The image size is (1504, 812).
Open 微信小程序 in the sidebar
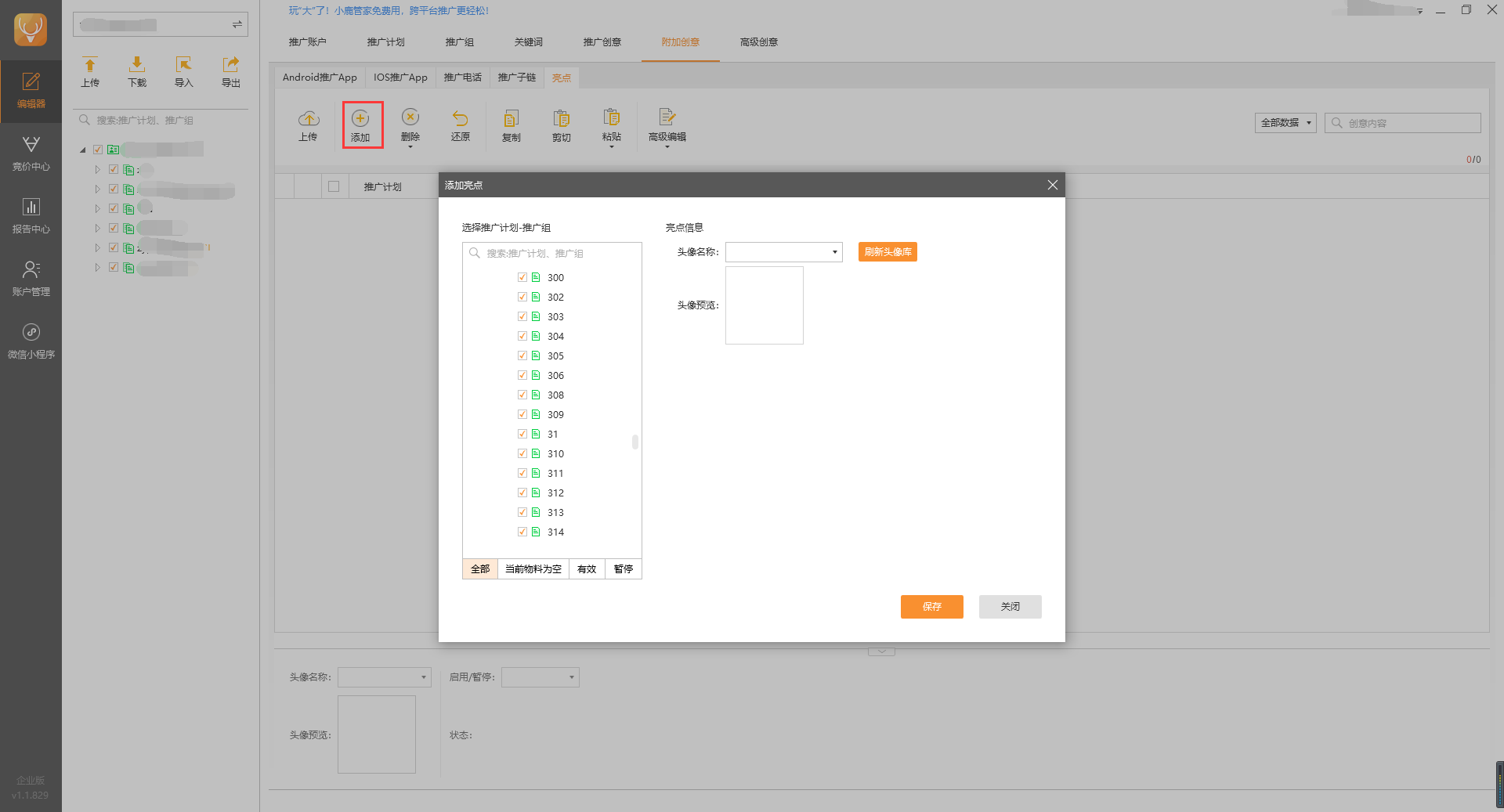pyautogui.click(x=31, y=341)
